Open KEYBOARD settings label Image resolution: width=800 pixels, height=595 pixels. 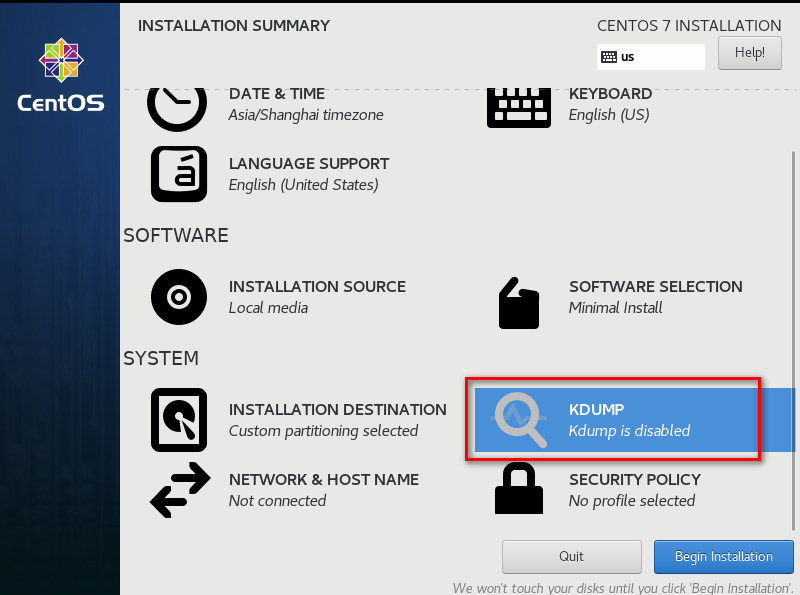click(x=611, y=94)
